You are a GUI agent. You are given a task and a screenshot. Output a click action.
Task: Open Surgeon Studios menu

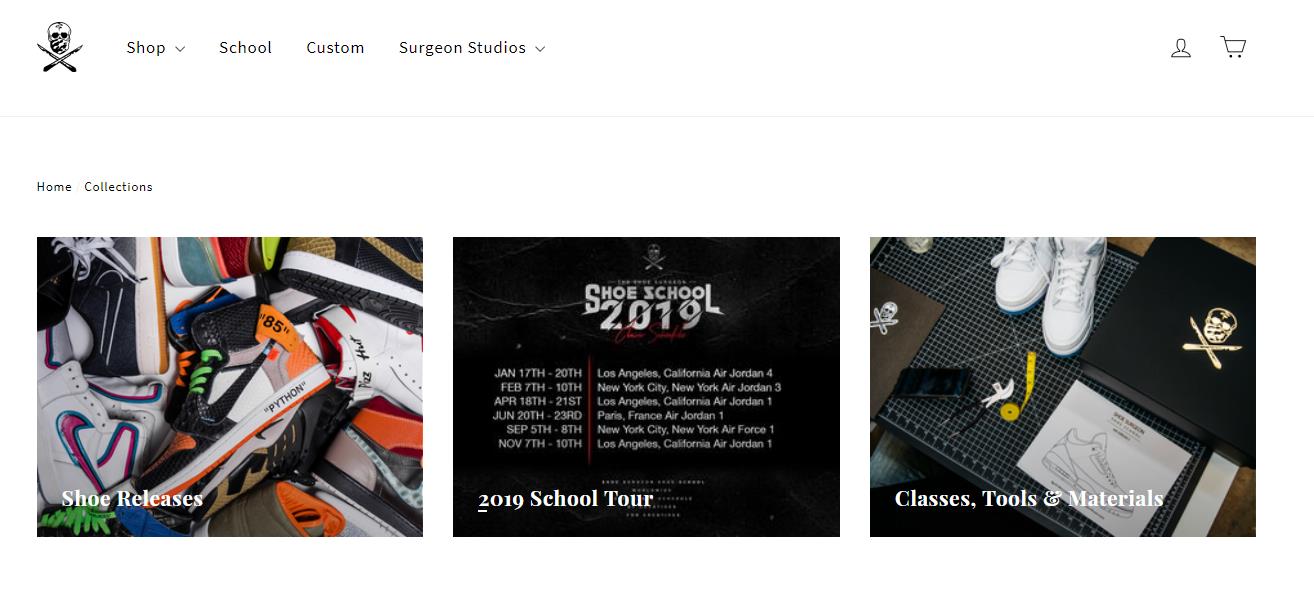471,48
